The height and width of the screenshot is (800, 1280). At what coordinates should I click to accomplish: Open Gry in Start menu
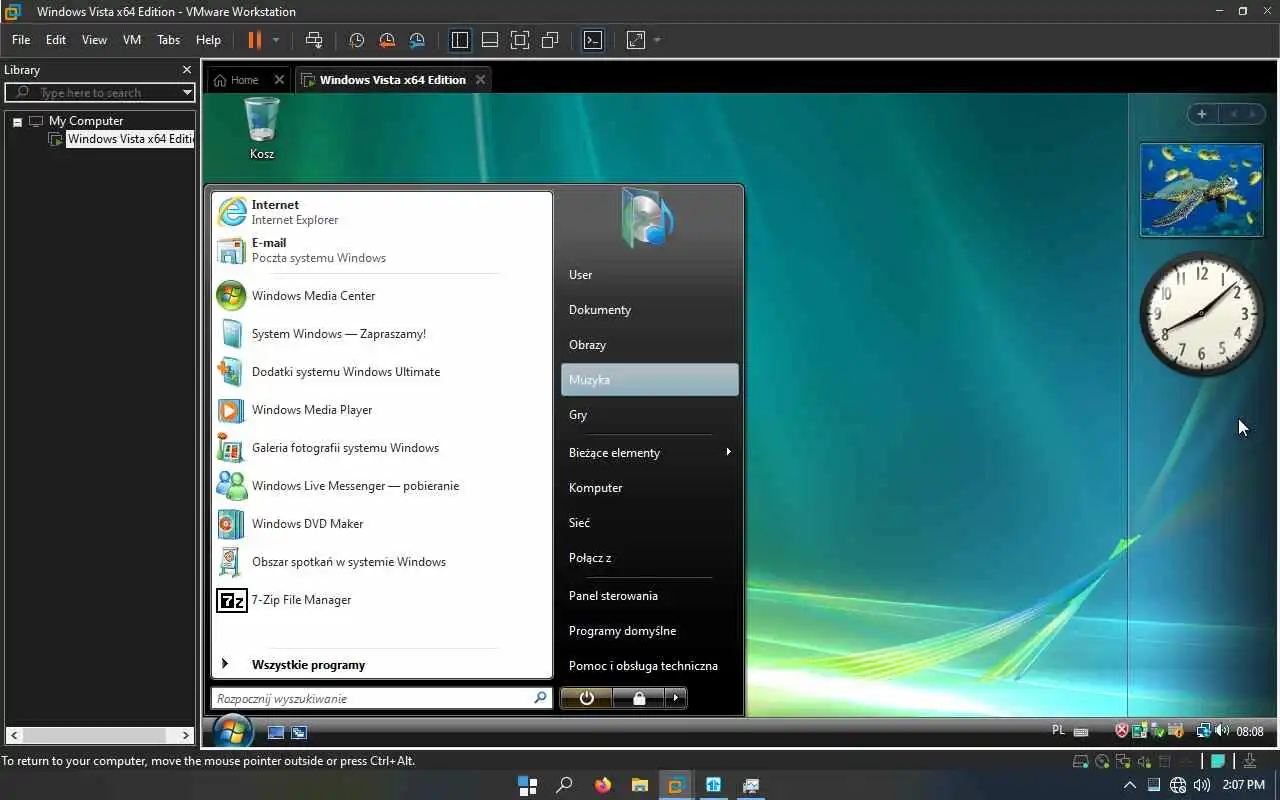(650, 415)
